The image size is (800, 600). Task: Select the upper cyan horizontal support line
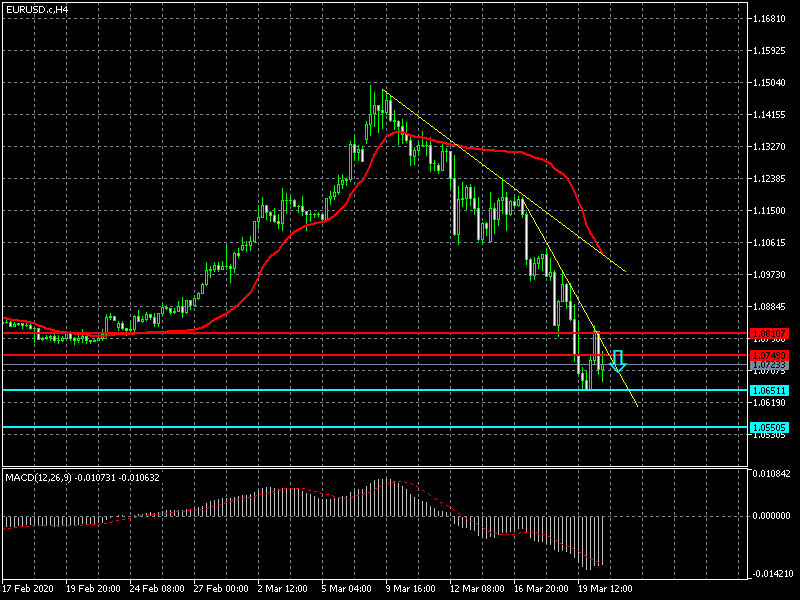tap(300, 390)
